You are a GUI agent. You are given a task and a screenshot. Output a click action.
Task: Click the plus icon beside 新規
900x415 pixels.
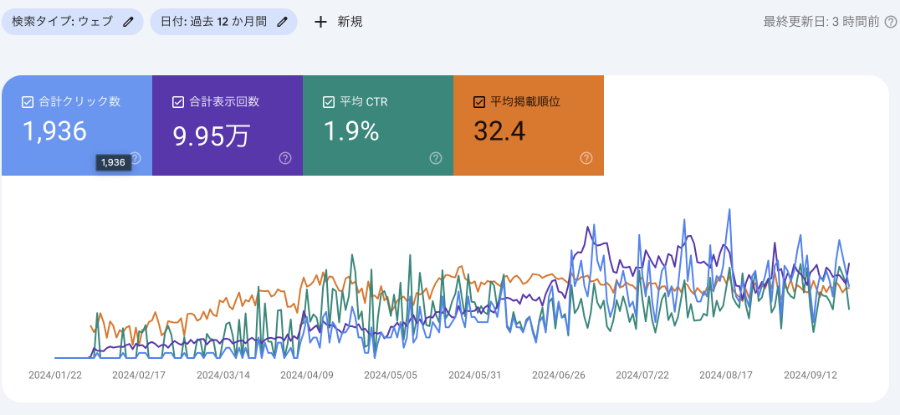pos(320,21)
